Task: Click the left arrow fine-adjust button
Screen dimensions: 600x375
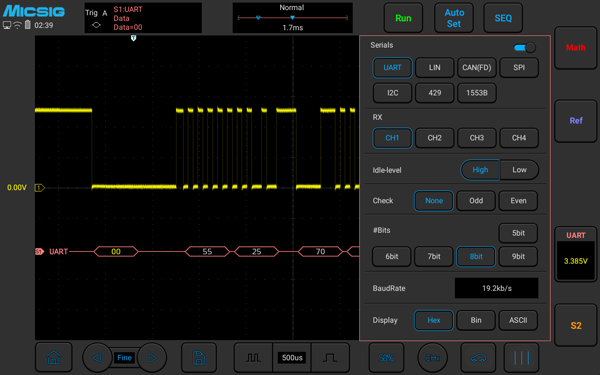Action: point(97,358)
